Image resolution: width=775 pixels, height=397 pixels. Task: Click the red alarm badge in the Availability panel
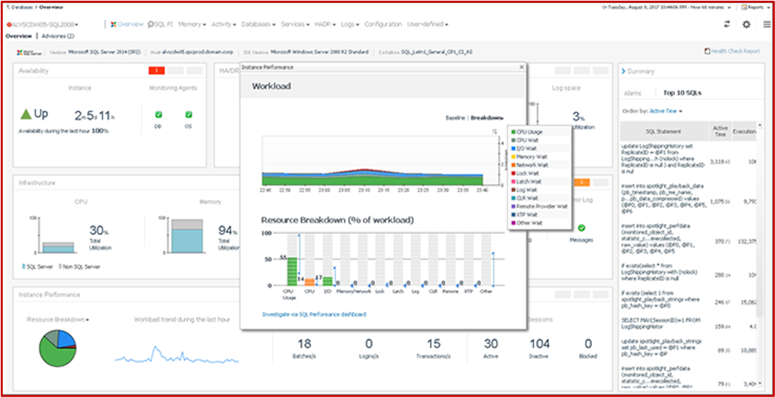pos(156,71)
